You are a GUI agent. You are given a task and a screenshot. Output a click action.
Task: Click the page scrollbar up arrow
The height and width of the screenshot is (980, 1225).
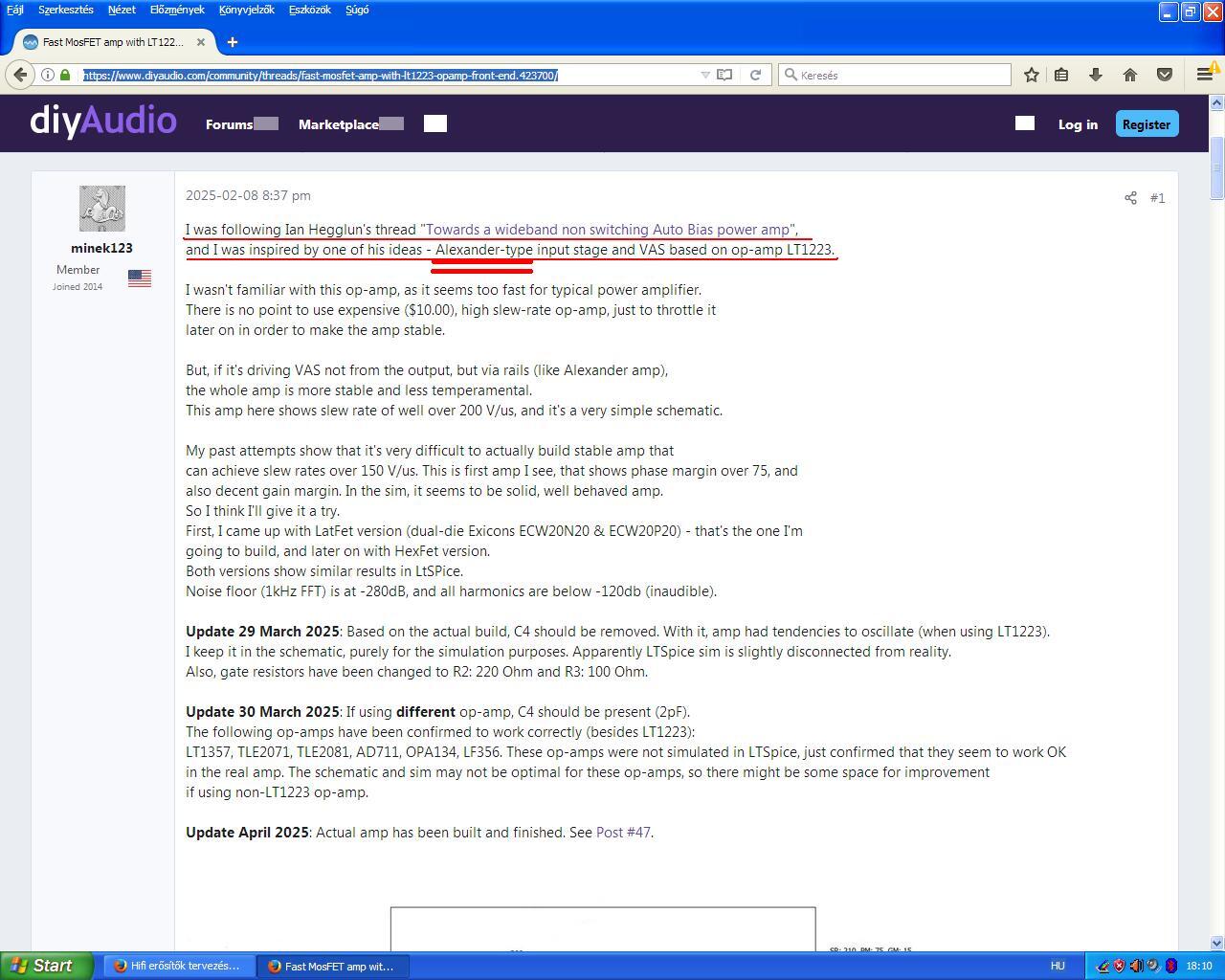[1217, 102]
